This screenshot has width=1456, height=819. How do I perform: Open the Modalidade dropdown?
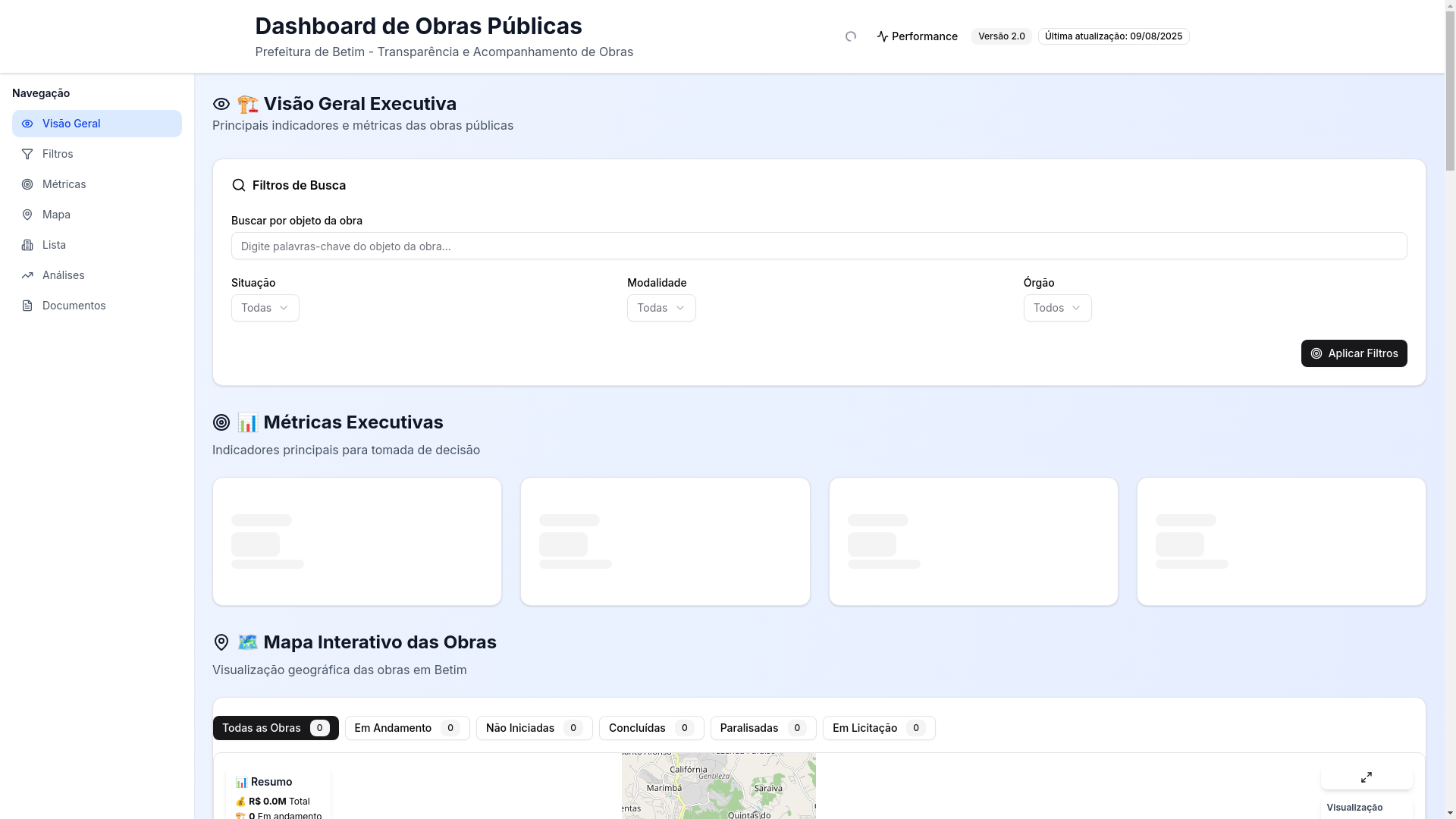(661, 308)
